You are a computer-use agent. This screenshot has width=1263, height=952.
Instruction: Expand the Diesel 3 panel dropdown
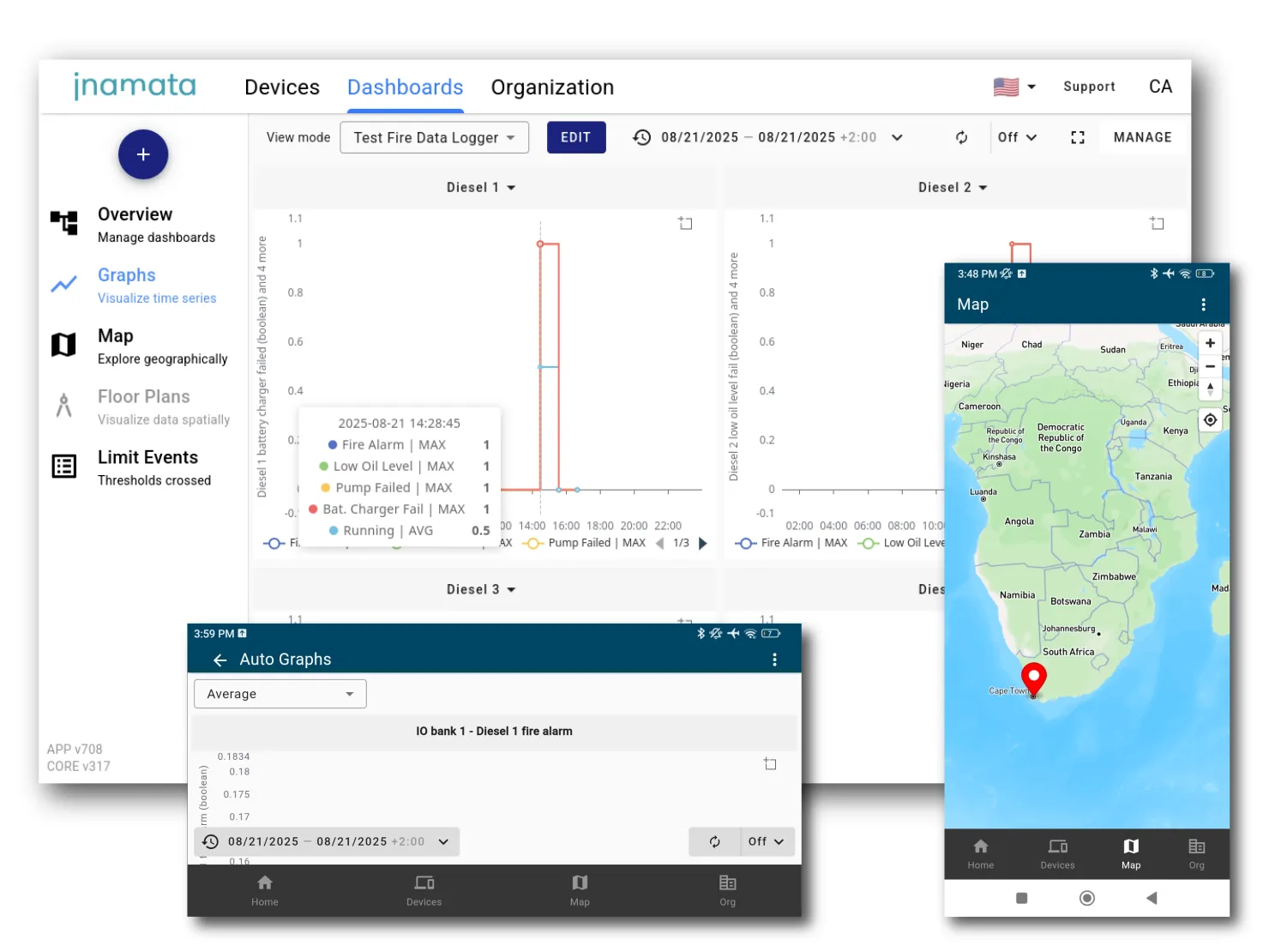481,589
